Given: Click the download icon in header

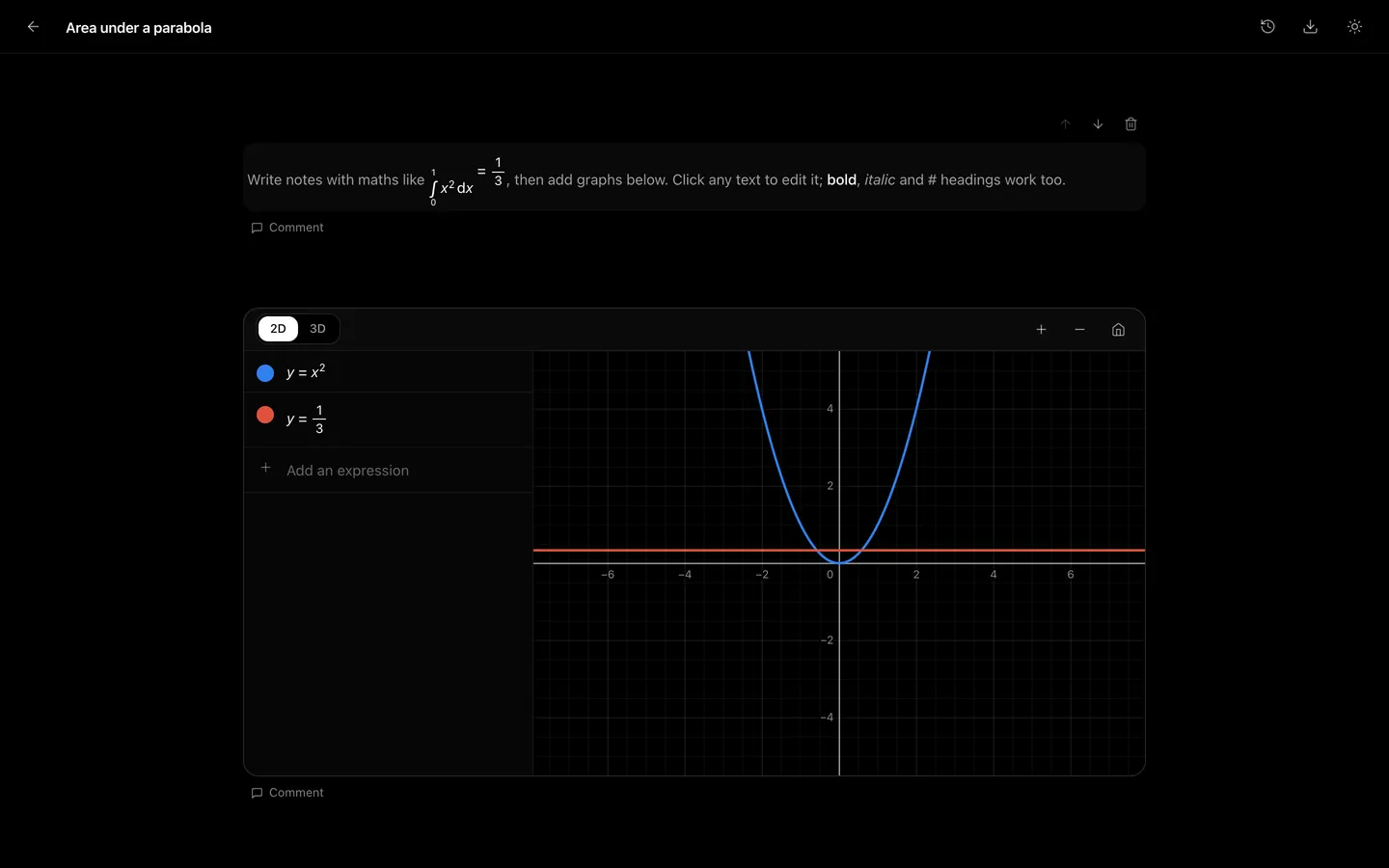Looking at the screenshot, I should click(1310, 27).
